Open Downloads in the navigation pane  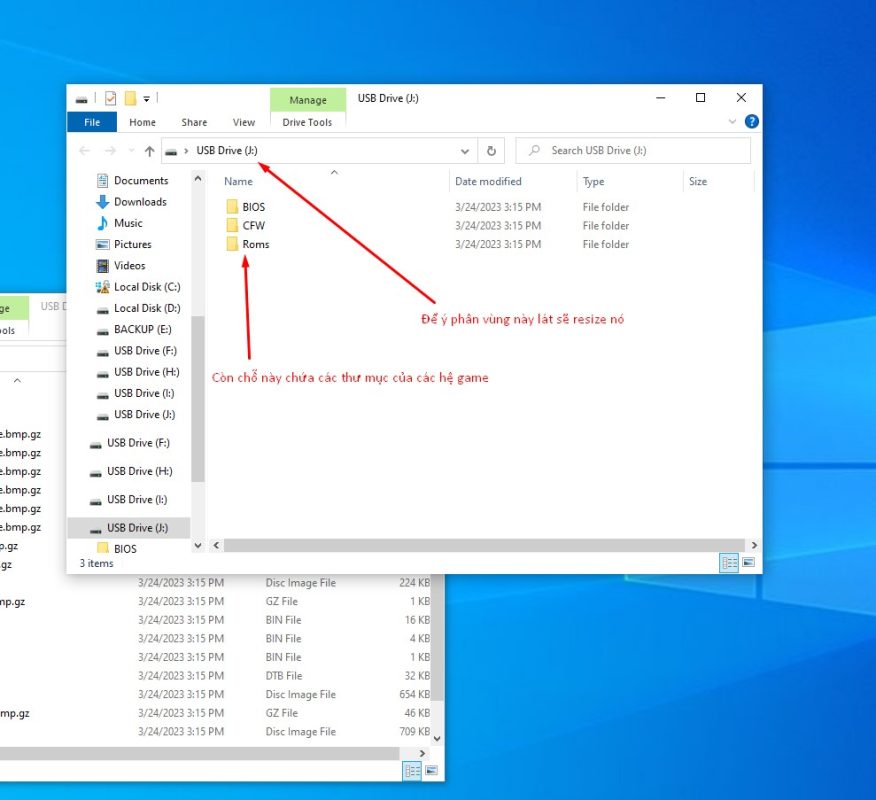click(140, 202)
